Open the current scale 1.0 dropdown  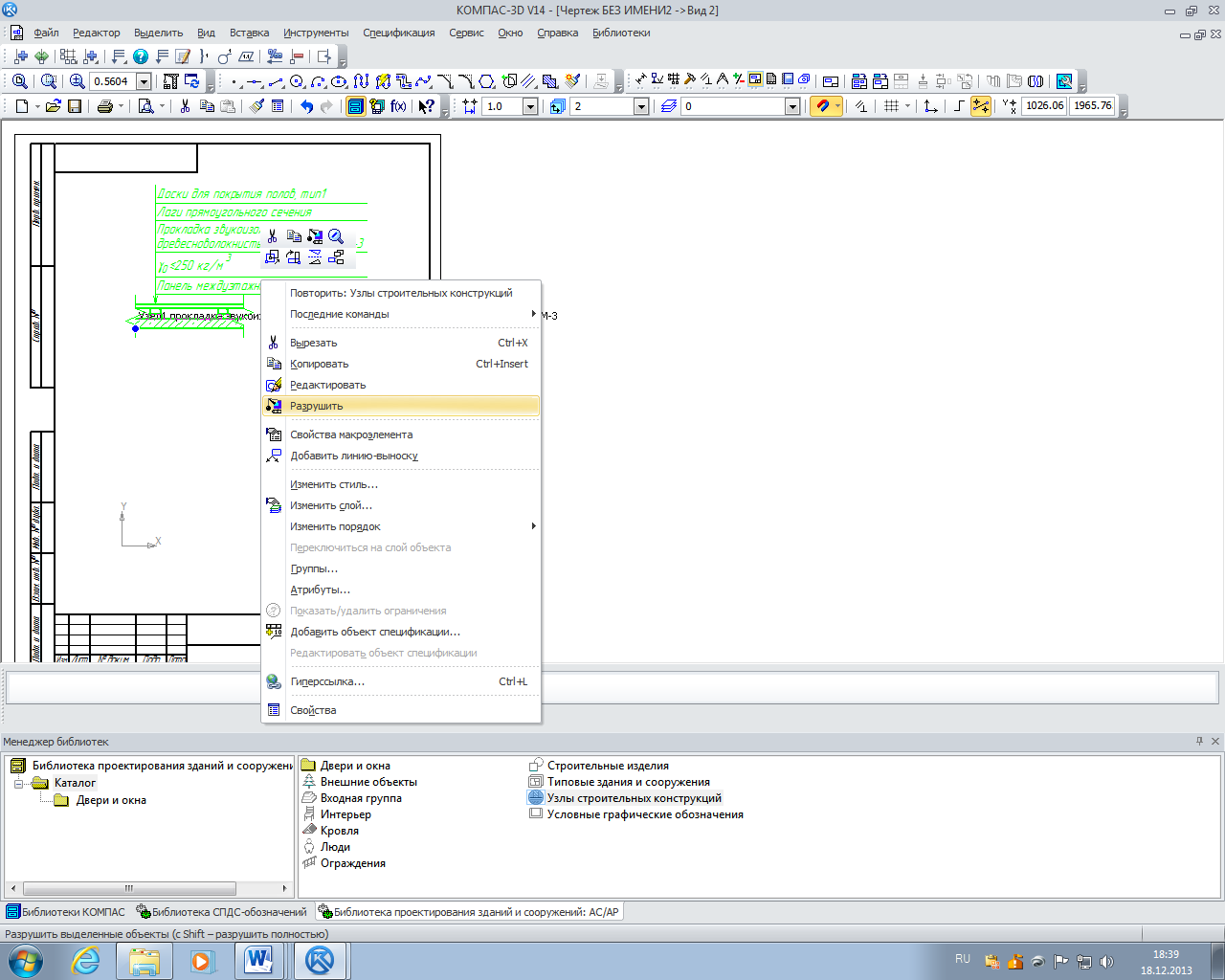pos(530,106)
